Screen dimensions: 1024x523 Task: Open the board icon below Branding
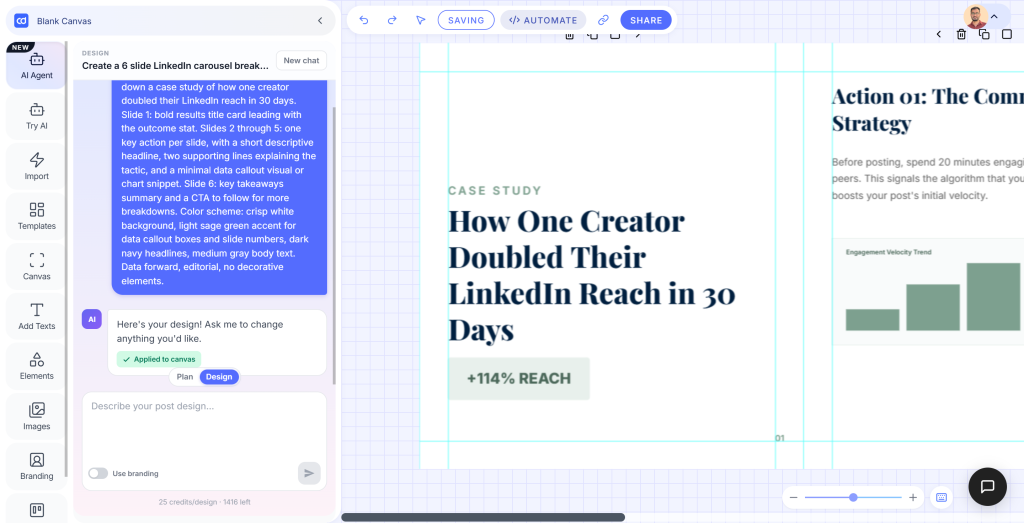(37, 509)
